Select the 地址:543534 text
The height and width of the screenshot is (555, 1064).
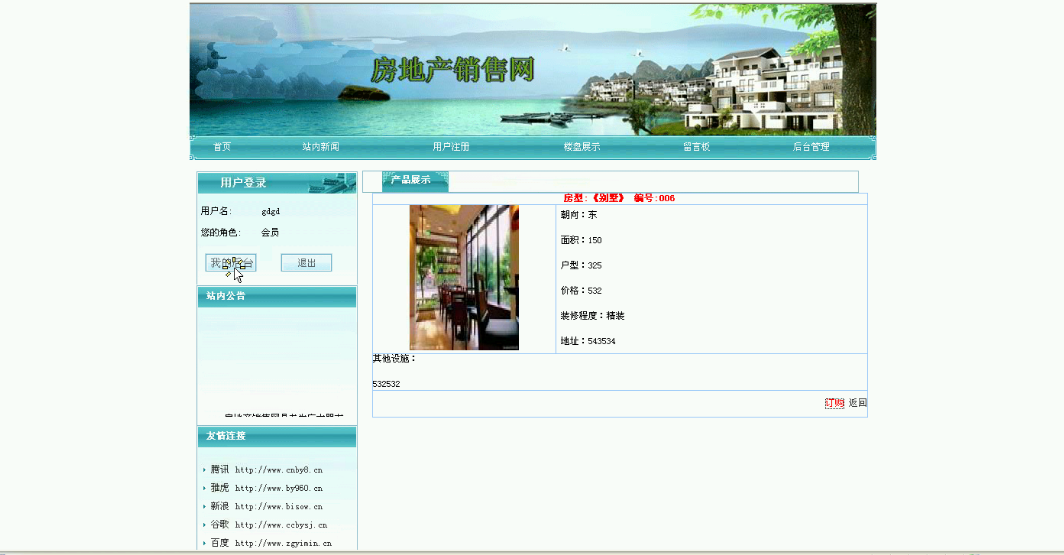[x=588, y=341]
